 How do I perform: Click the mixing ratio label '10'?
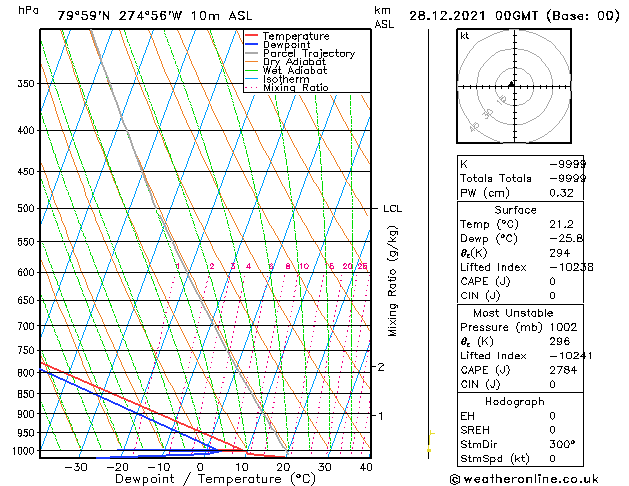point(304,266)
